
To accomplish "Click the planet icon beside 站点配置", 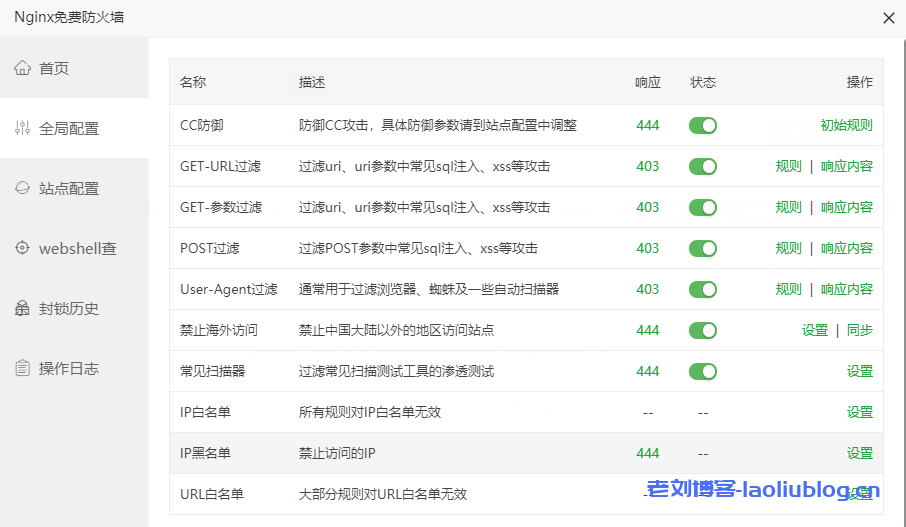I will tap(22, 188).
